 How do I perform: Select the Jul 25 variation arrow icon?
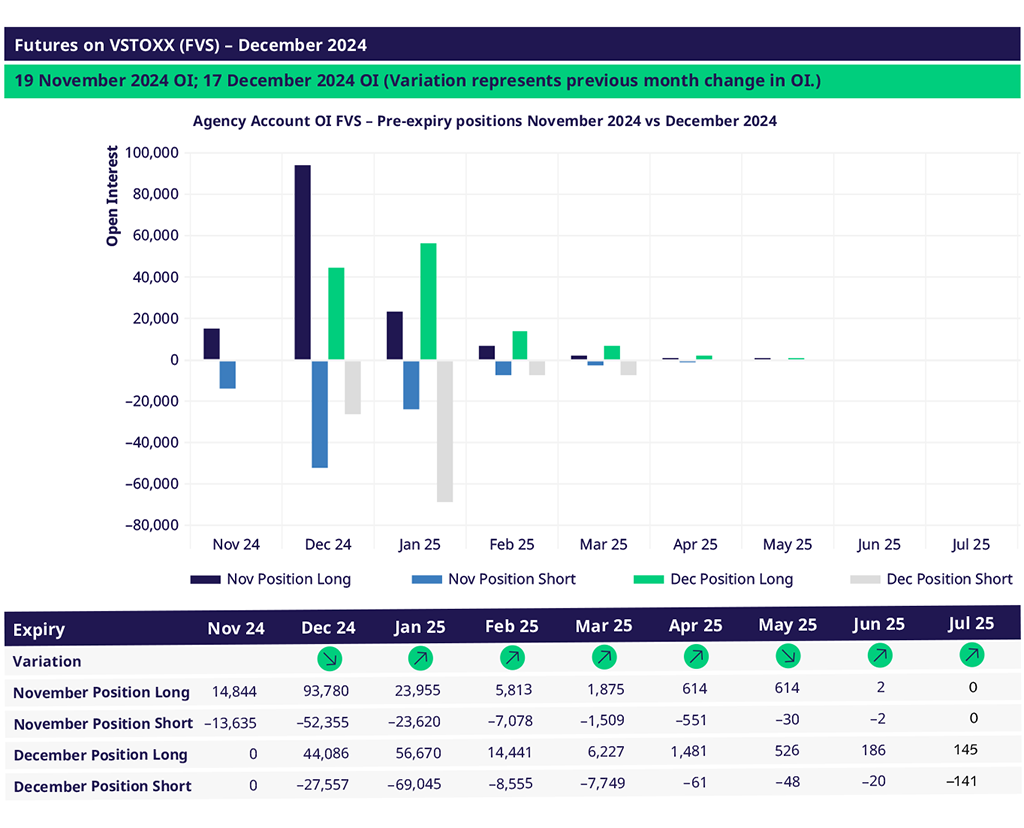pyautogui.click(x=970, y=657)
